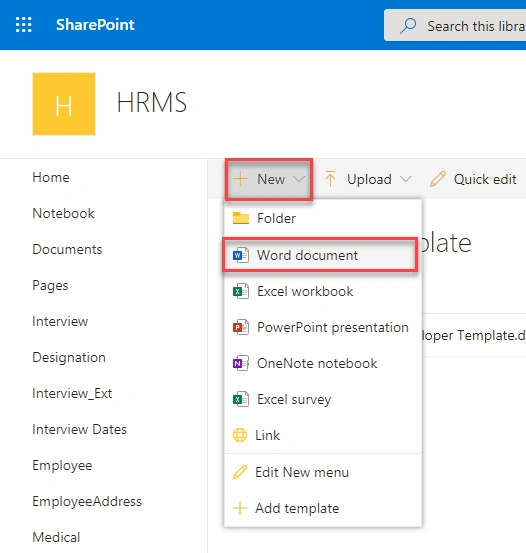
Task: Open Pages in left navigation
Action: coord(50,285)
